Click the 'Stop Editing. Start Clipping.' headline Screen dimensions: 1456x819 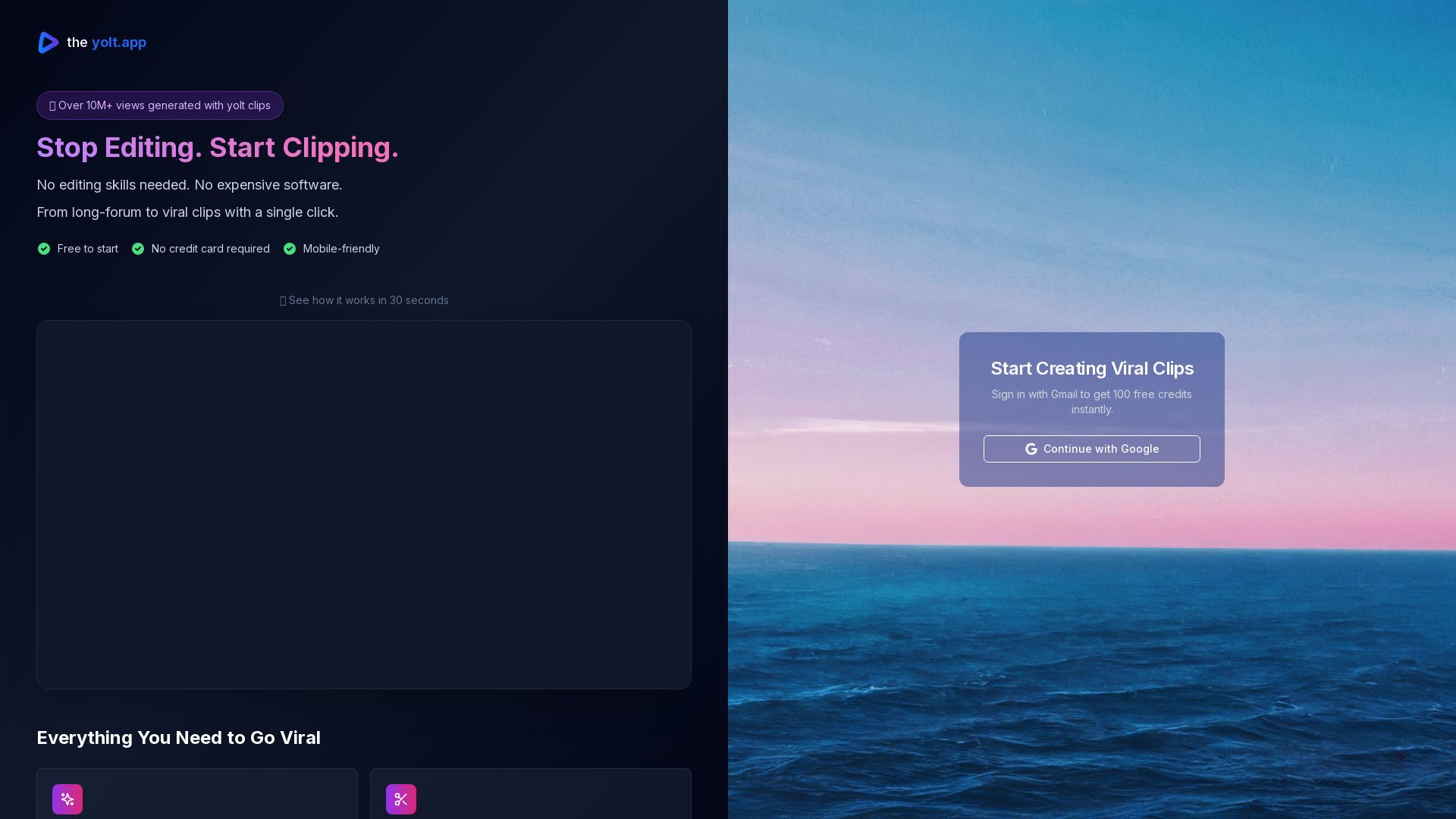(218, 147)
